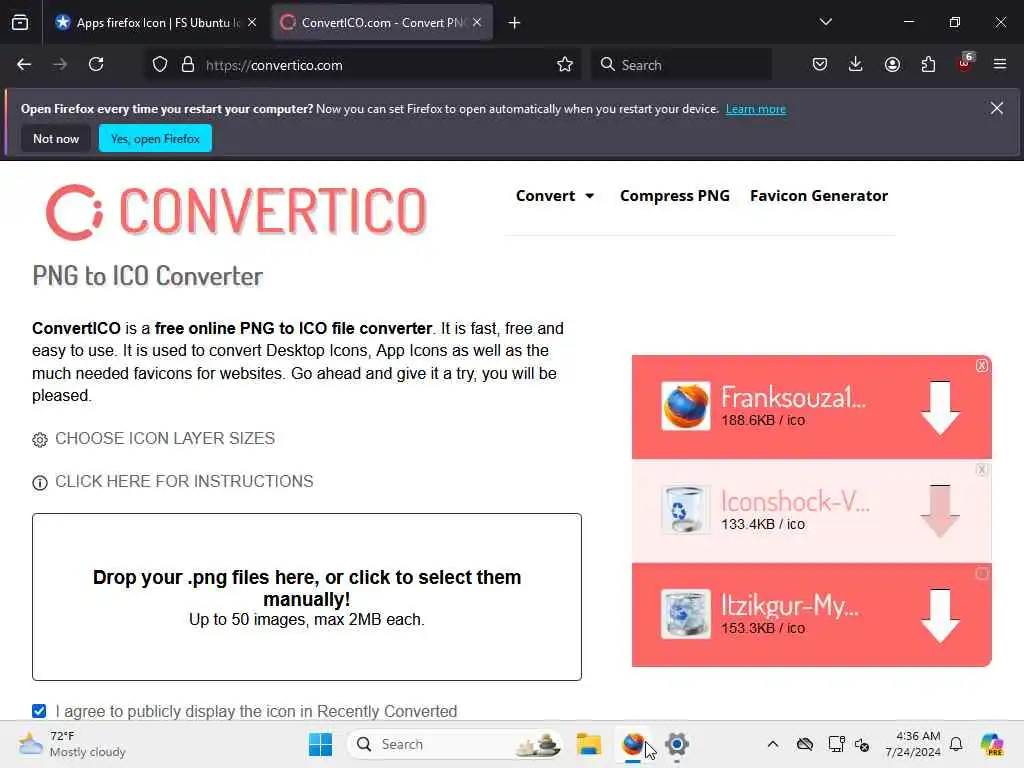This screenshot has height=768, width=1024.
Task: Download the Itzikgur-My ico file
Action: coord(940,615)
